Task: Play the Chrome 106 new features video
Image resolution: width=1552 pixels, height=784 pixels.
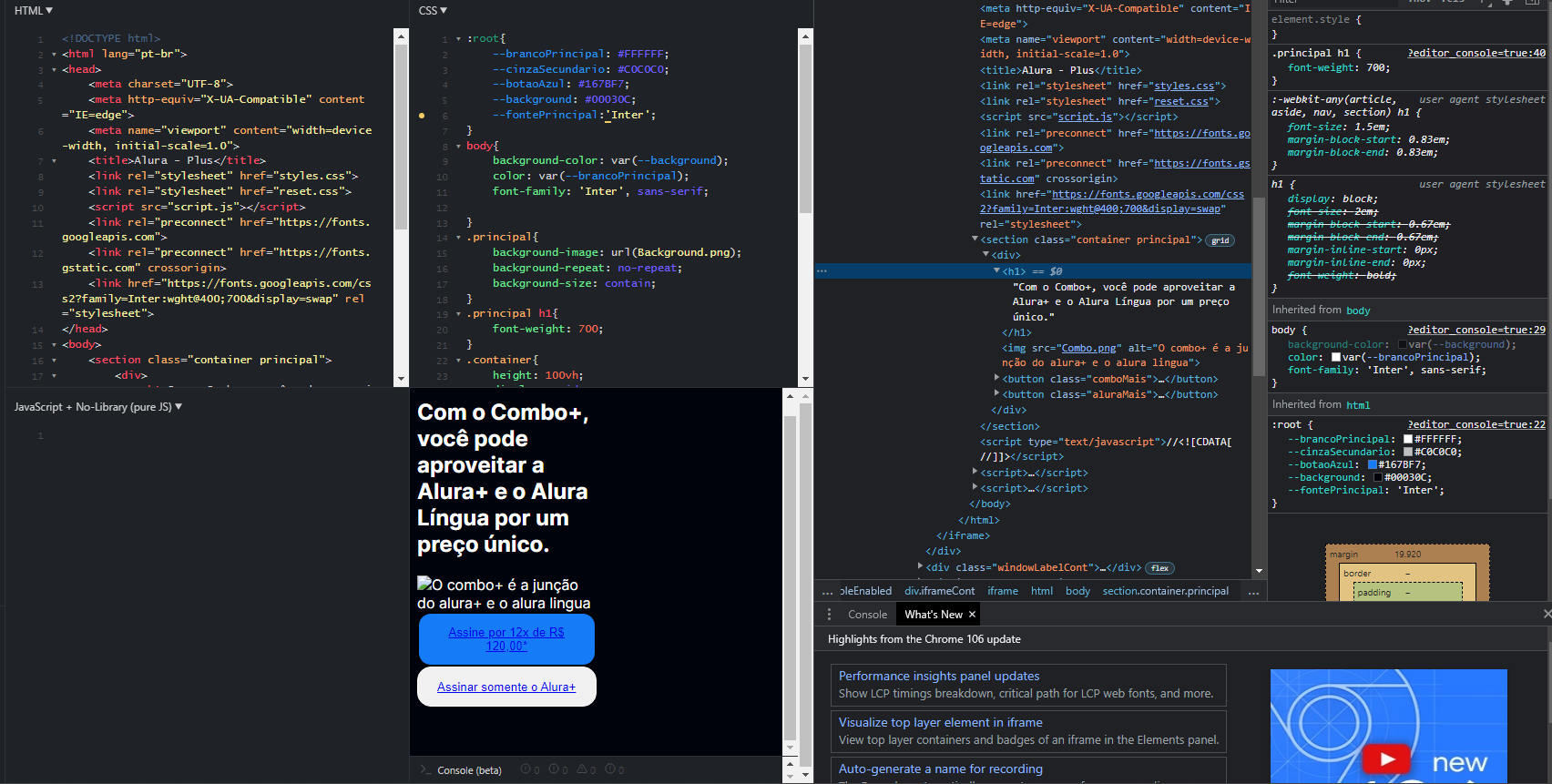Action: (x=1387, y=759)
